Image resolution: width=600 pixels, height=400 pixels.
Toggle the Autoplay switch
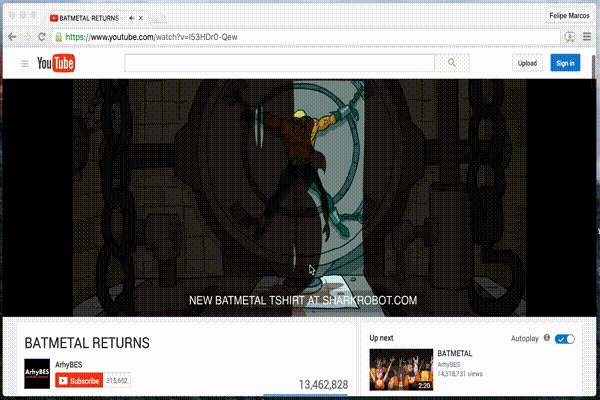tap(565, 339)
